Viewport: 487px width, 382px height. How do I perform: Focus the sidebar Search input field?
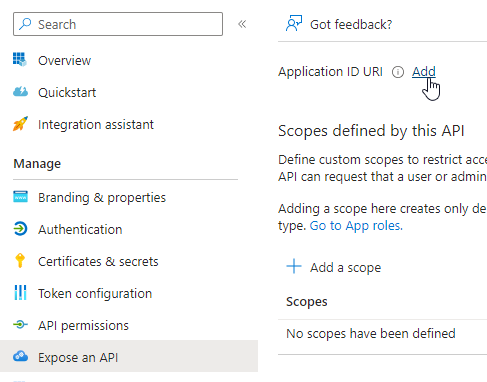118,24
